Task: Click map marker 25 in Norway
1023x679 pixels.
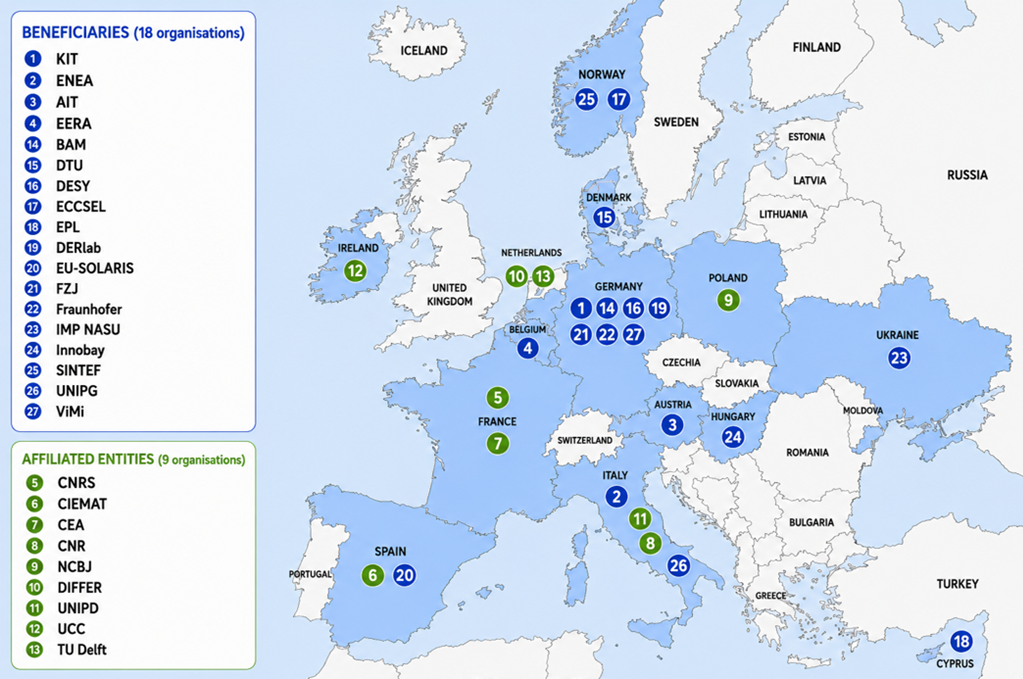Action: tap(587, 99)
